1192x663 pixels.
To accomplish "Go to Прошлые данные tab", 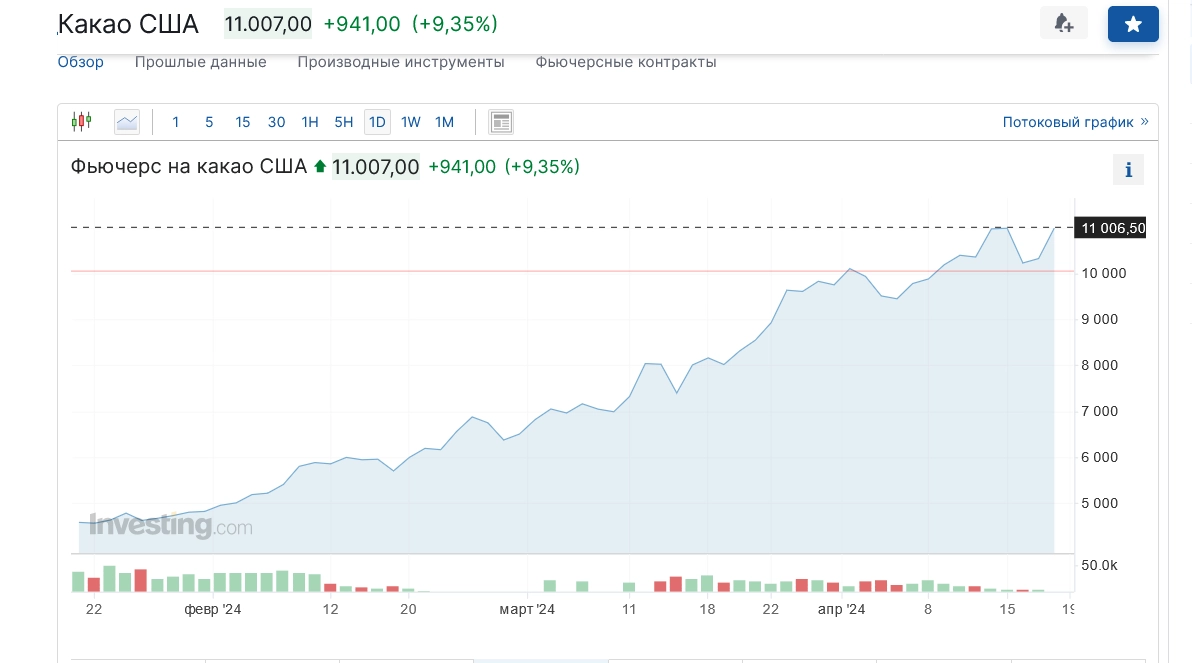I will pos(200,62).
